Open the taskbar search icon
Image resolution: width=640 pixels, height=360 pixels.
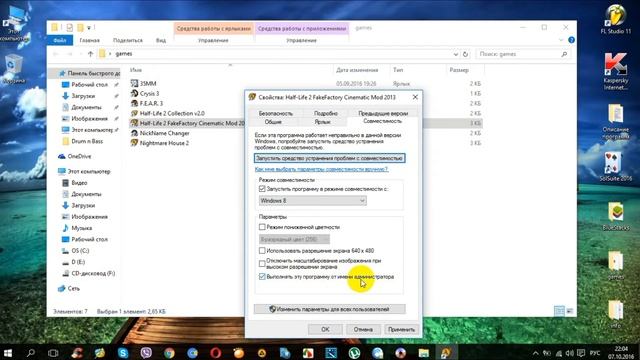point(31,353)
